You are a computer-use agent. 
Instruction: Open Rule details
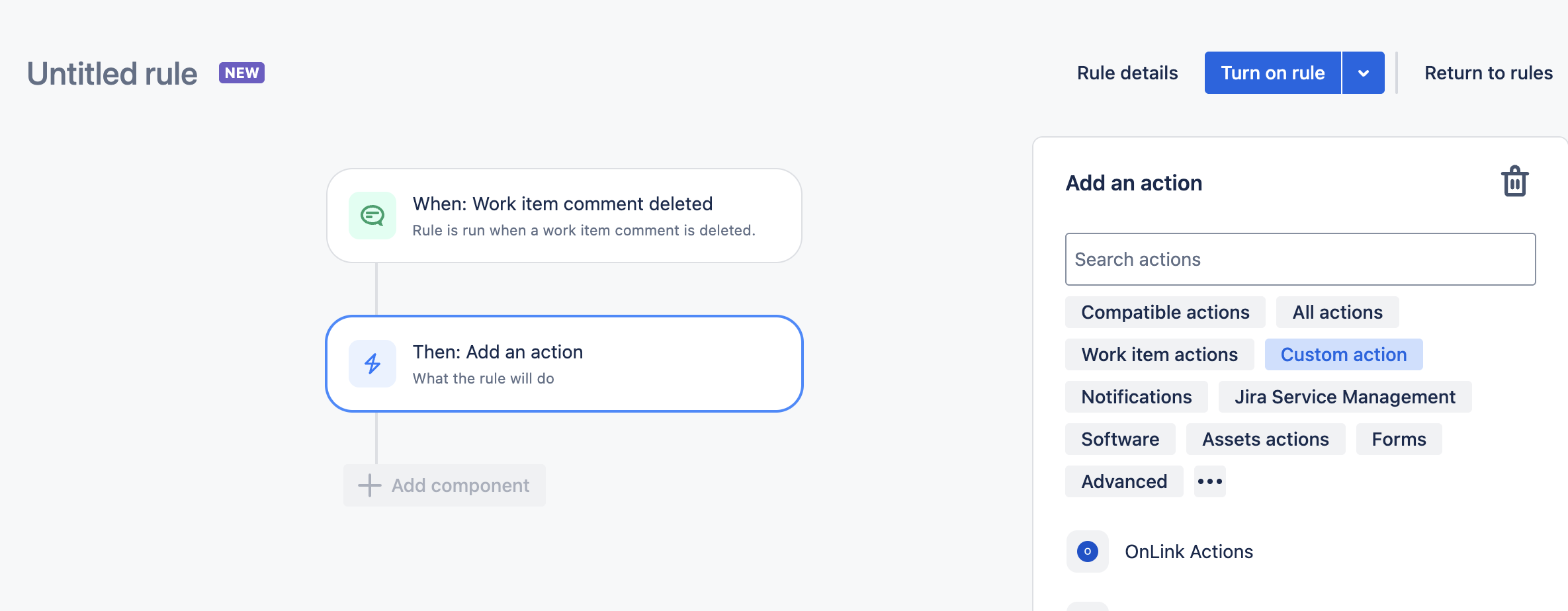[x=1127, y=73]
